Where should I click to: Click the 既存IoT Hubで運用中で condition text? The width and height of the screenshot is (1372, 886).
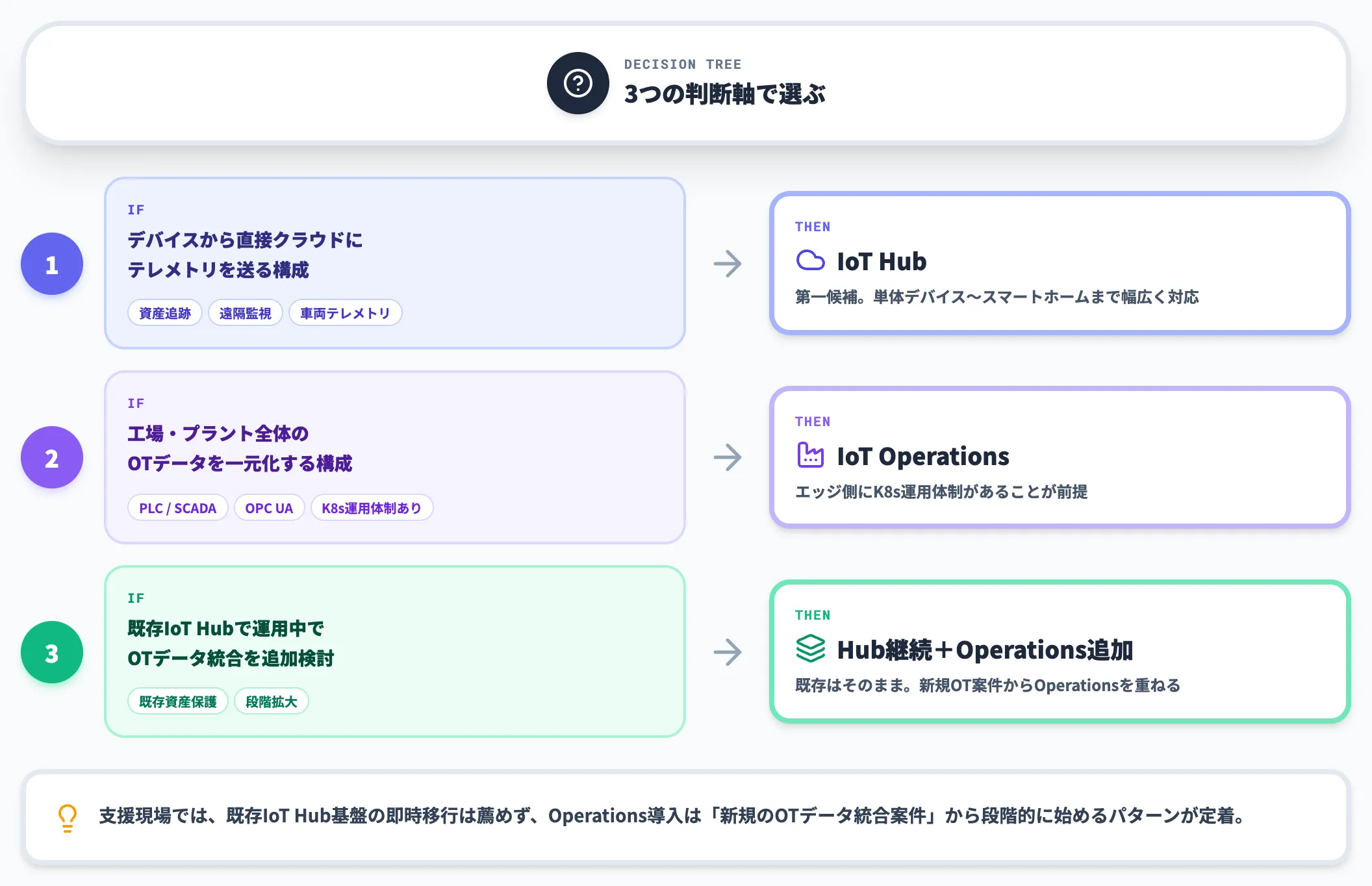225,628
